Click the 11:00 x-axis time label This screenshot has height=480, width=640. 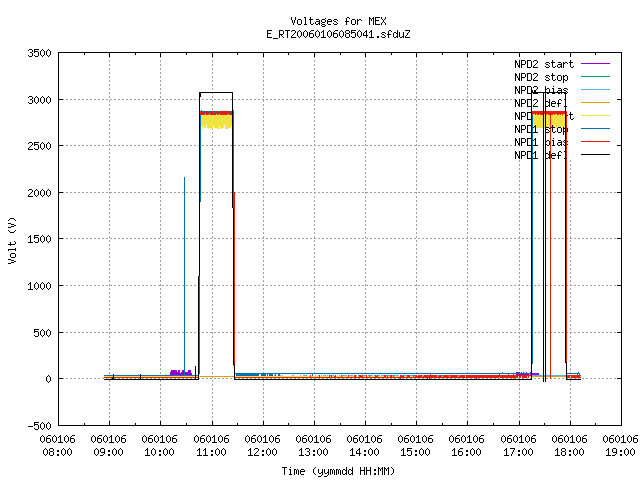pyautogui.click(x=211, y=452)
